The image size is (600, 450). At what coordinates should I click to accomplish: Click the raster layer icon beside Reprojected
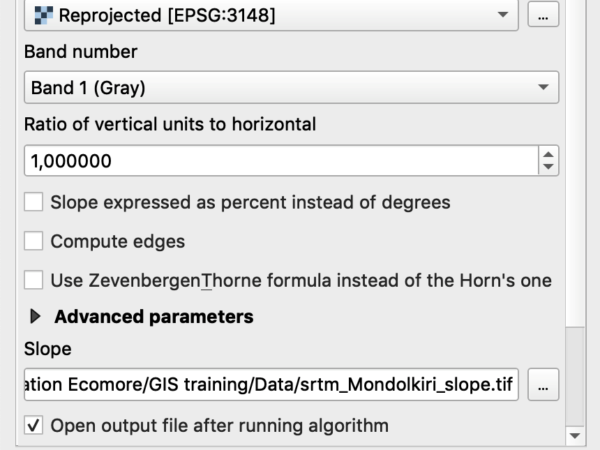point(43,16)
